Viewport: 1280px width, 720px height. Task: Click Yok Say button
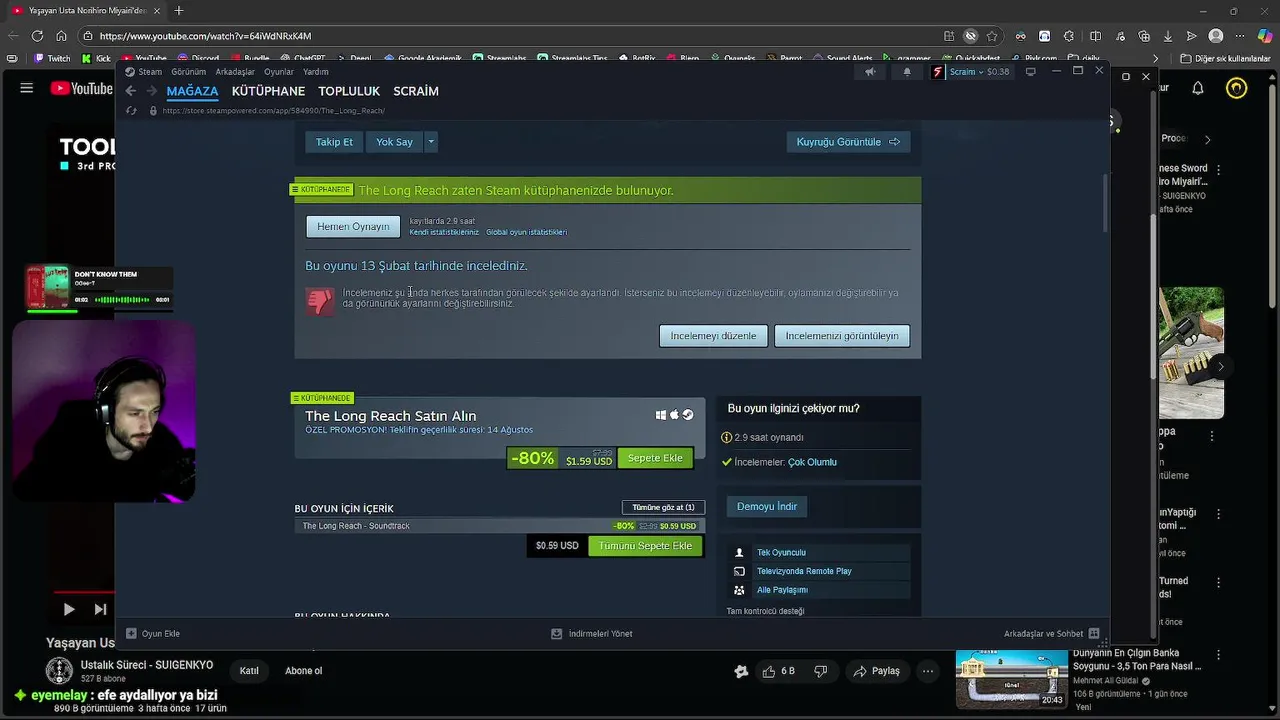(x=394, y=142)
